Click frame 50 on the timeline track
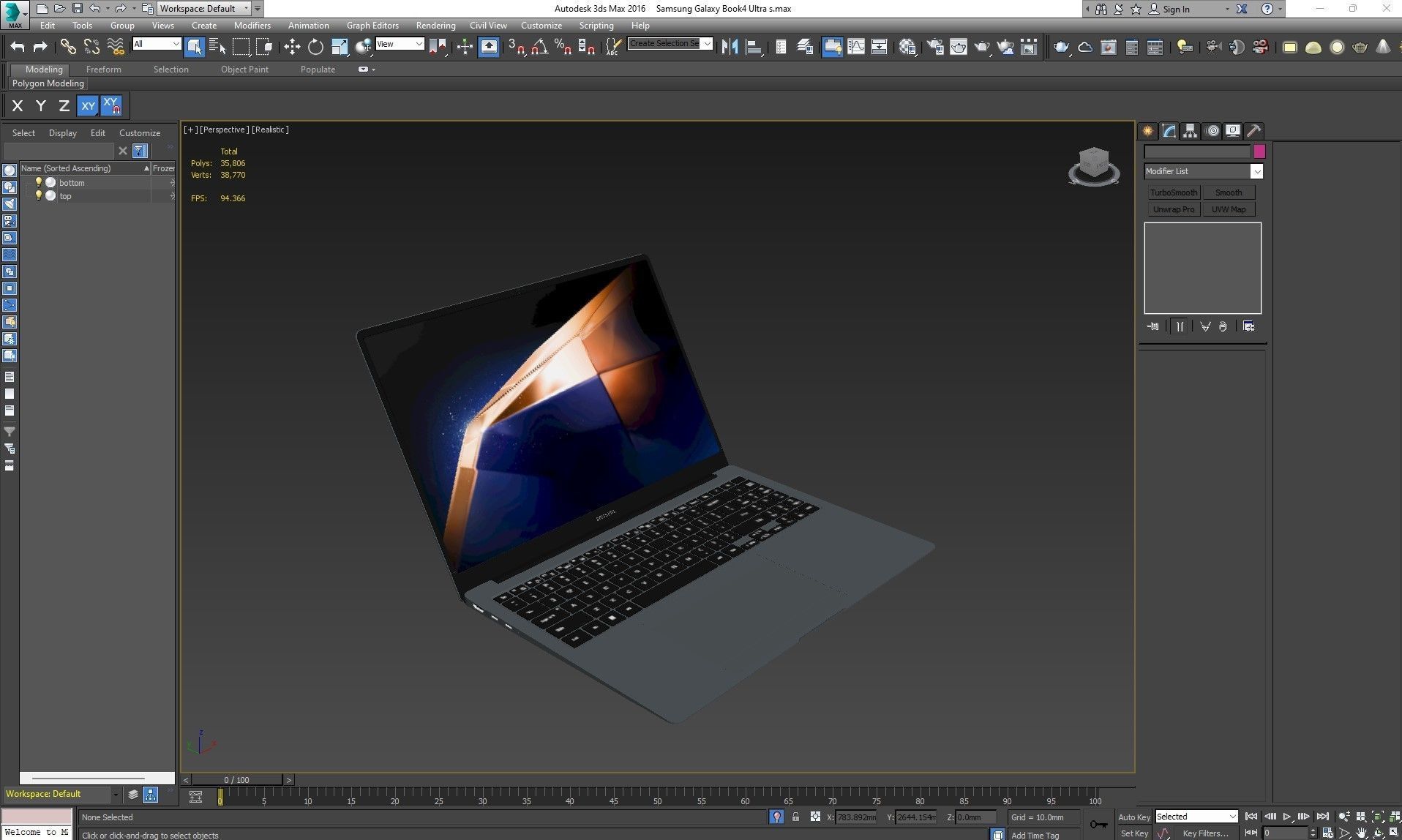1402x840 pixels. 657,798
